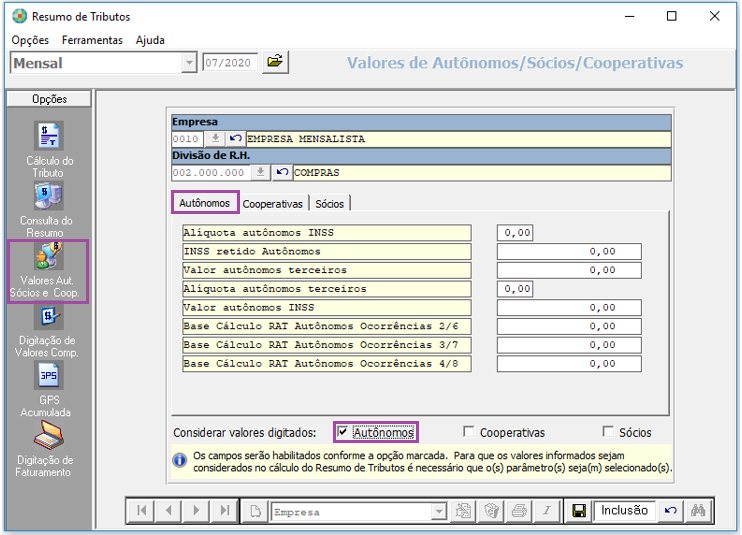Click Divisão de R.H. lookup arrow button
This screenshot has width=742, height=535.
point(260,172)
